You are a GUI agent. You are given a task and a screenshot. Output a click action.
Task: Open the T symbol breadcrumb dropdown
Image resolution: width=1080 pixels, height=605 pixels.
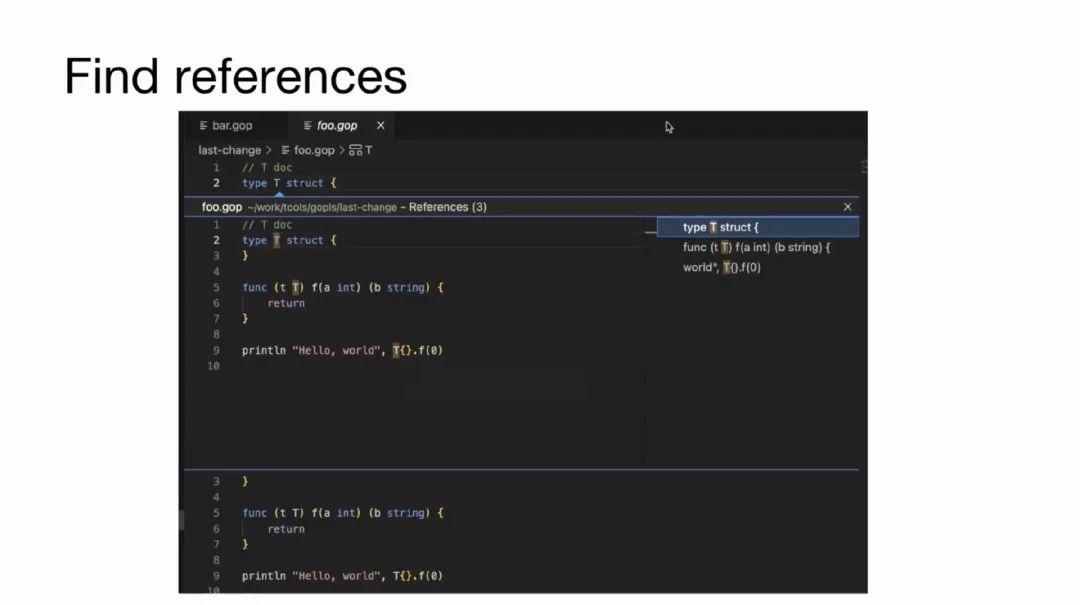(x=368, y=150)
